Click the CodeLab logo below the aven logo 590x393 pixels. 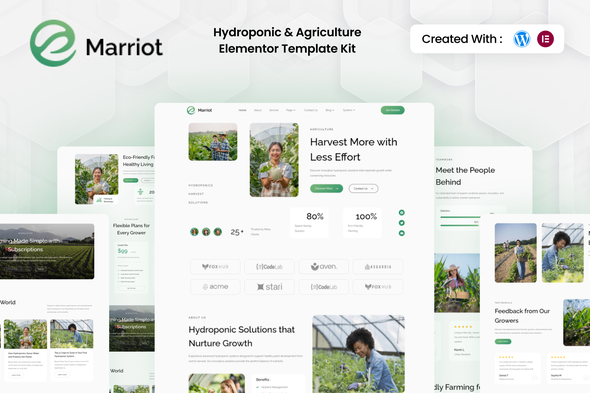[x=324, y=287]
